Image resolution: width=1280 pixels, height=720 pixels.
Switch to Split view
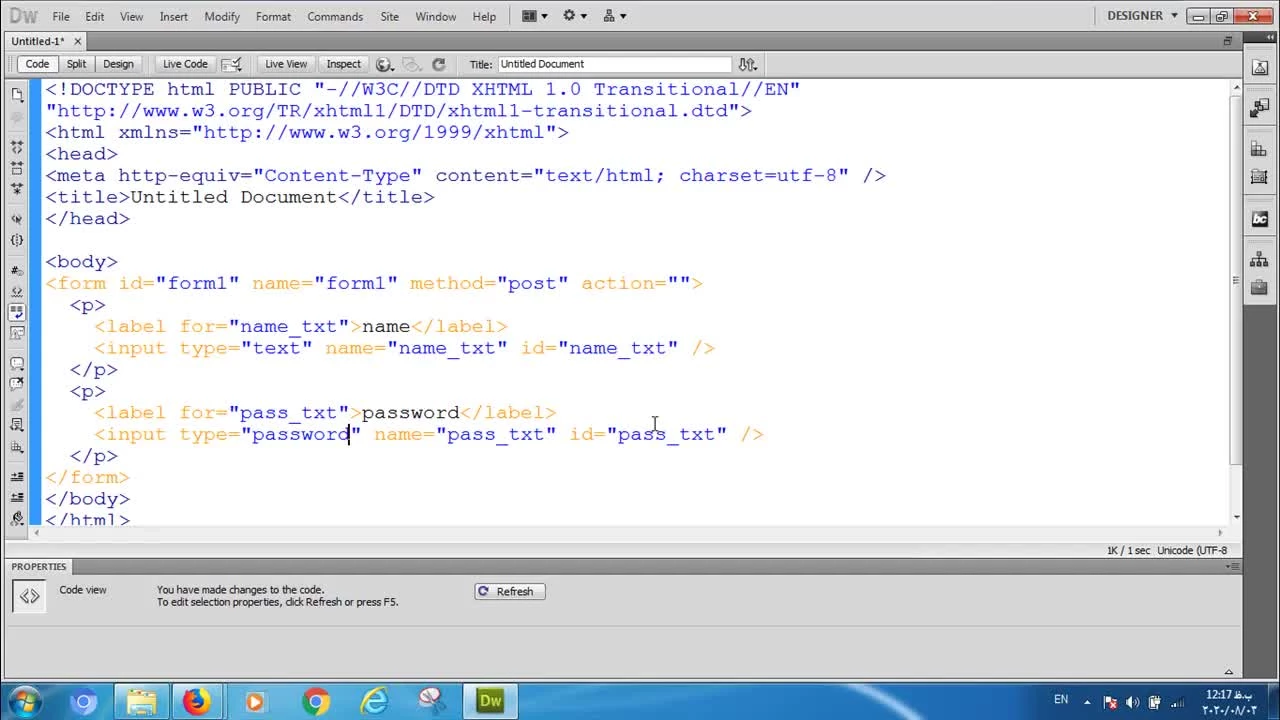(x=76, y=64)
